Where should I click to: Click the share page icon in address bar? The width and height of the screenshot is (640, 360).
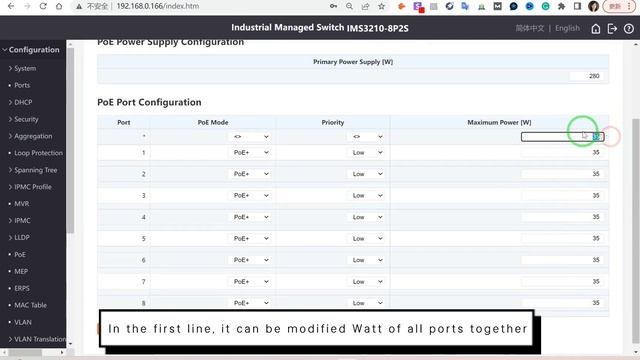(365, 6)
